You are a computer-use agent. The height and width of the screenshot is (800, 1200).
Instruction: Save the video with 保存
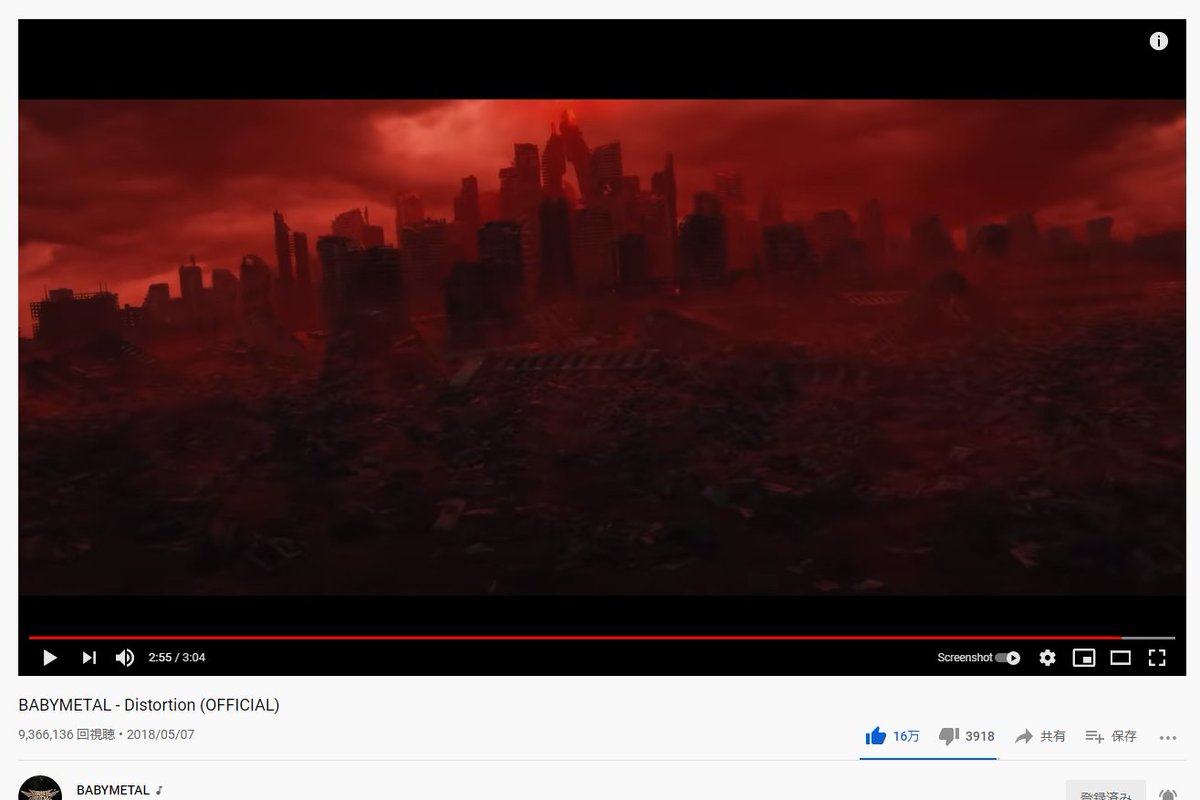click(1111, 736)
